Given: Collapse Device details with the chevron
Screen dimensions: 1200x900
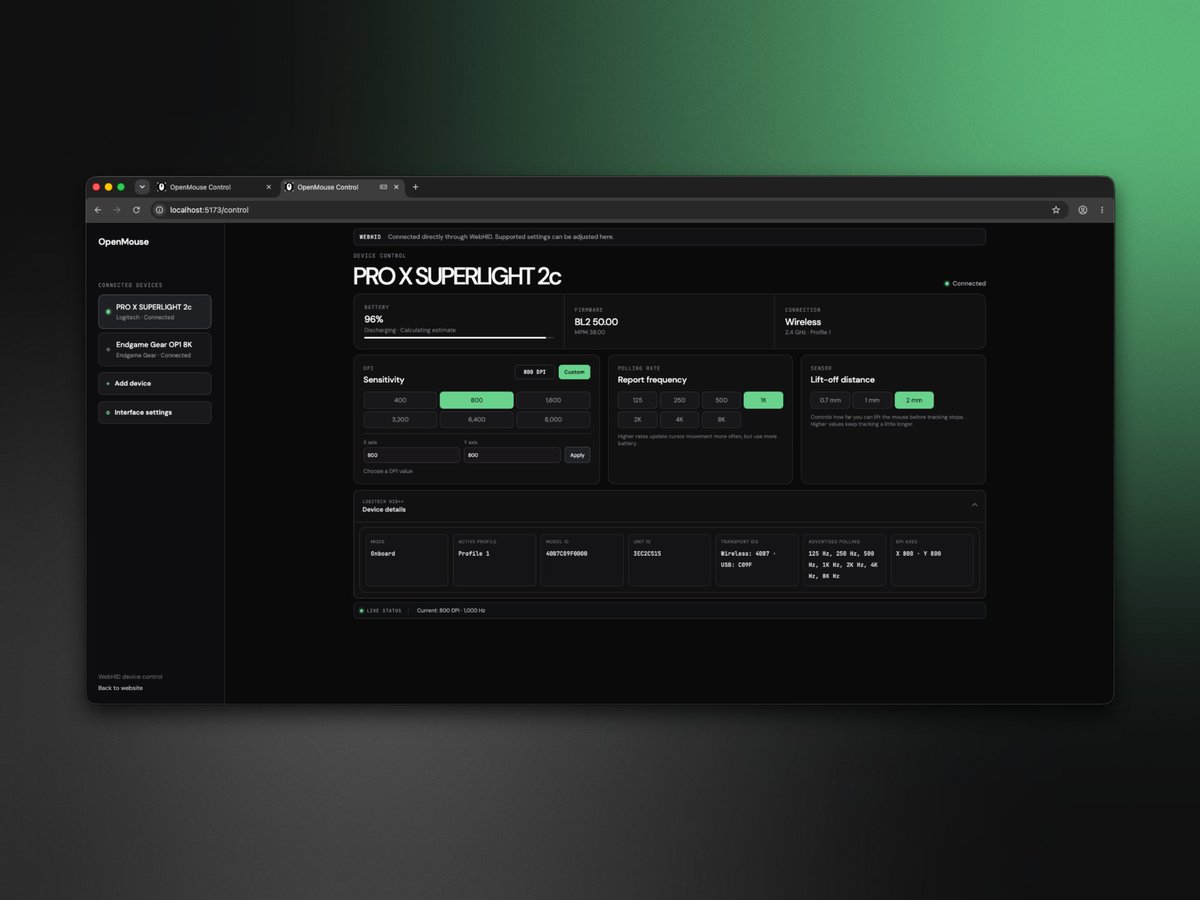Looking at the screenshot, I should click(975, 505).
